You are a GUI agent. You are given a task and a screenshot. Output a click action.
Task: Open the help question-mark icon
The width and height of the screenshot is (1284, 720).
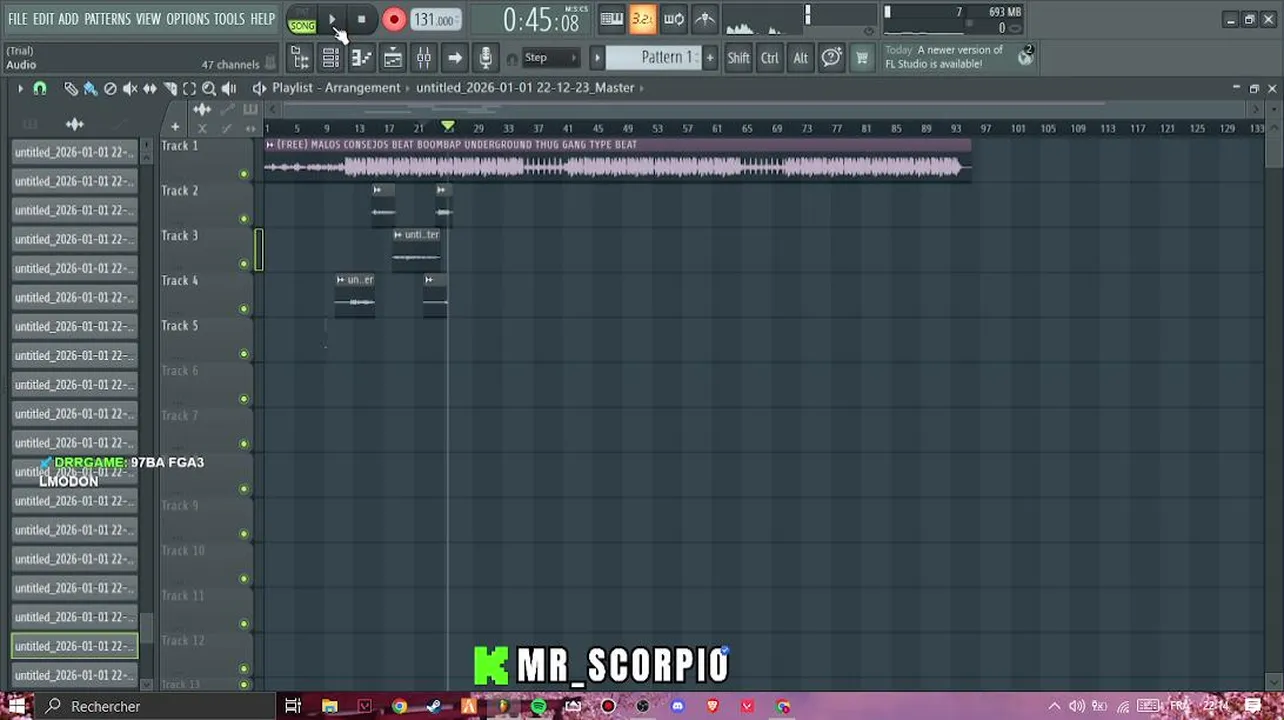[x=831, y=58]
